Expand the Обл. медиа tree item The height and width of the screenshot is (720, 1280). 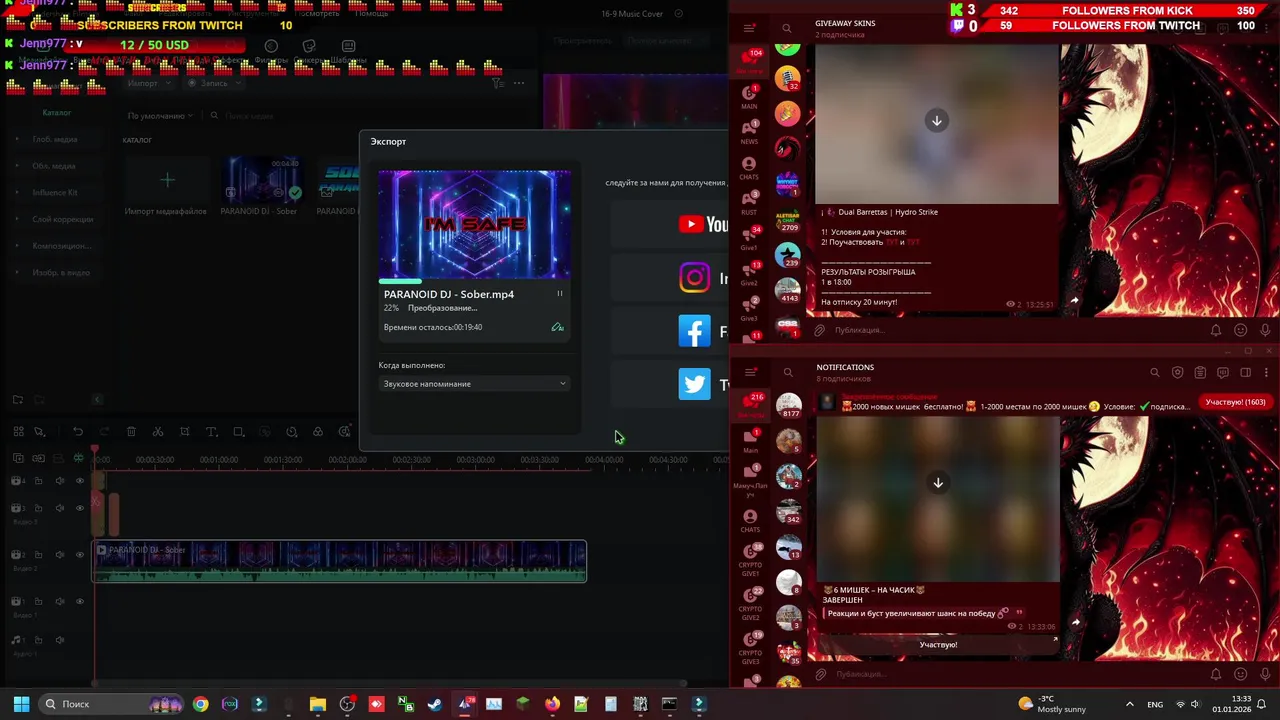[x=17, y=166]
